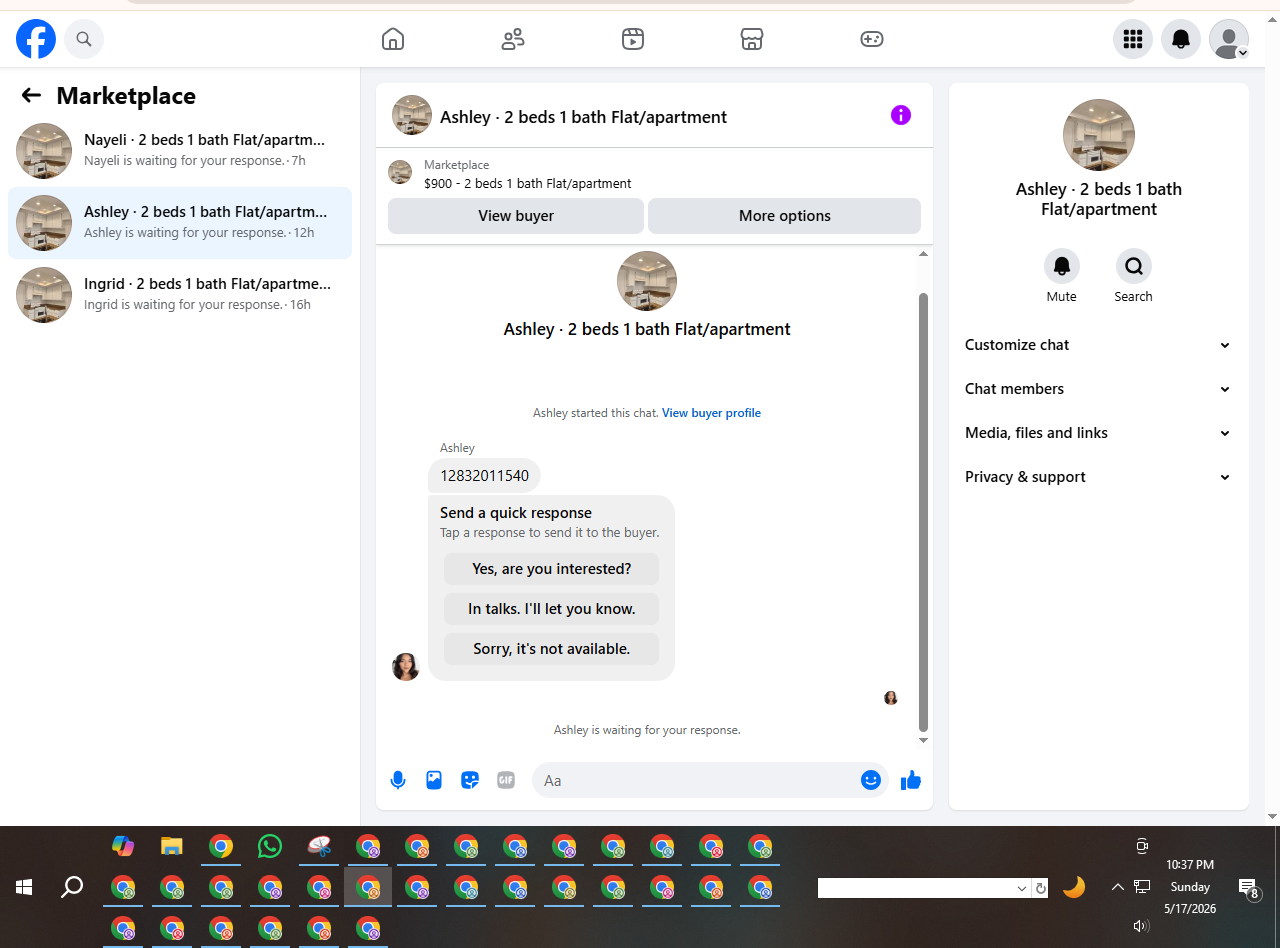Open the taskbar address dropdown arrow
Screen dimensions: 1280x948
(1022, 888)
